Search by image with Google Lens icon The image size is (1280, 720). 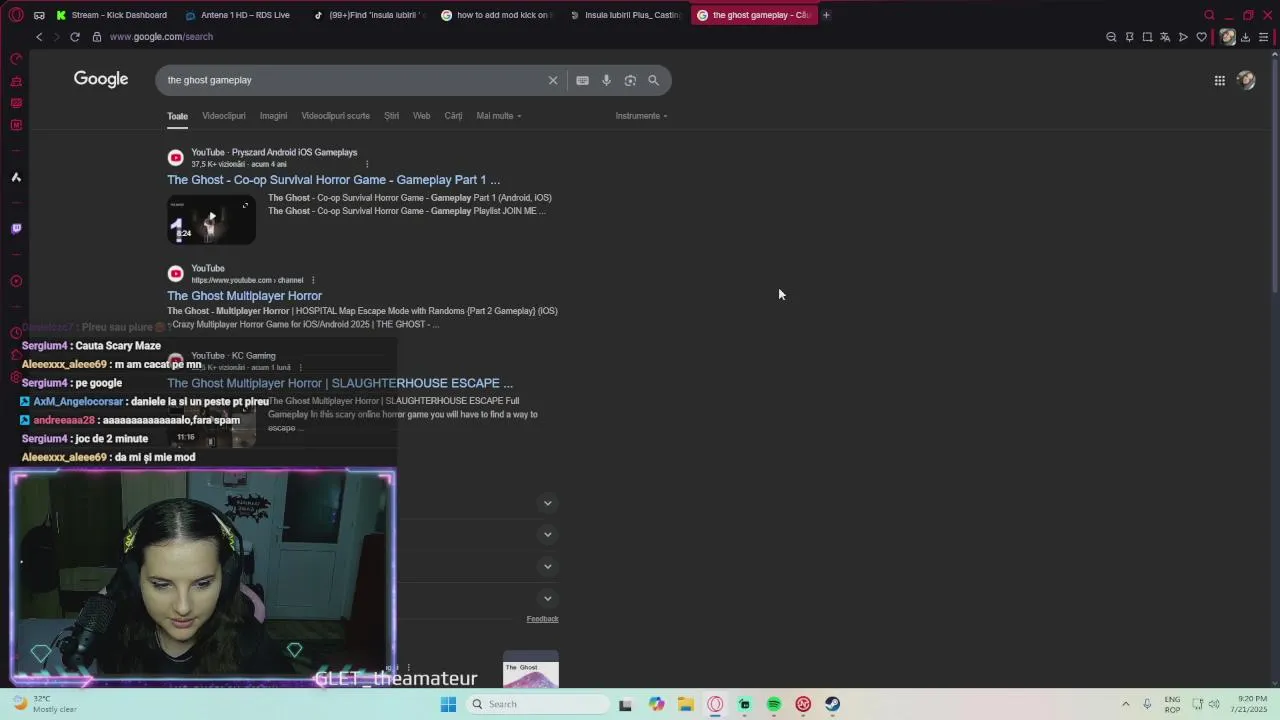(x=630, y=80)
